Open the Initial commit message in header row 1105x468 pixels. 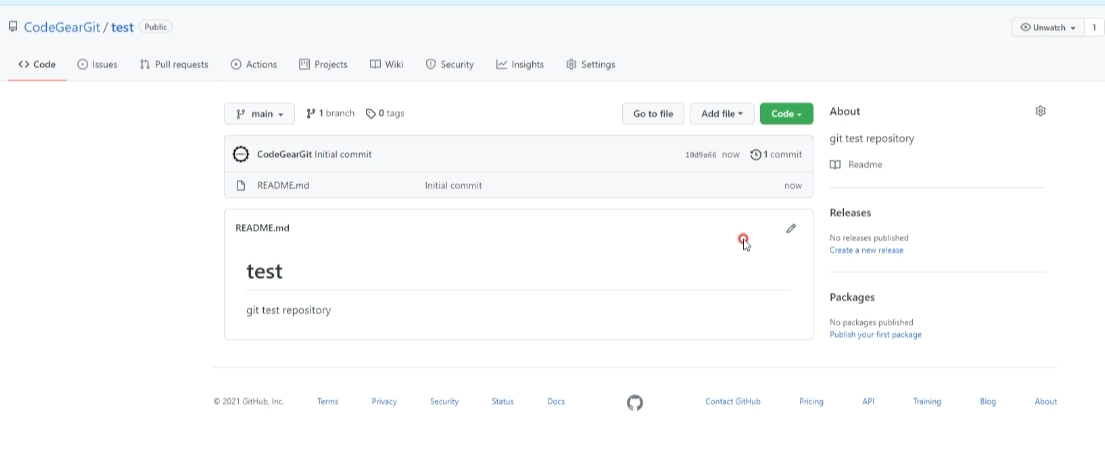point(343,154)
